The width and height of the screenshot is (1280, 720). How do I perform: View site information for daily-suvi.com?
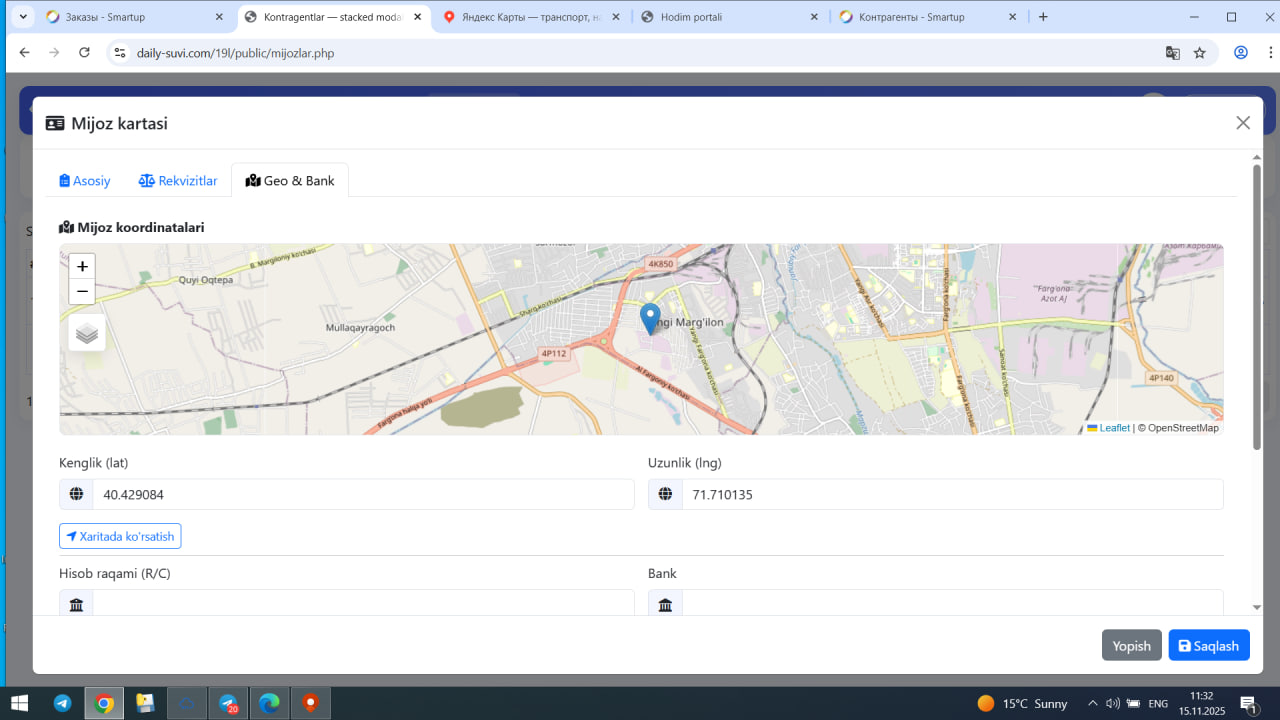click(120, 53)
